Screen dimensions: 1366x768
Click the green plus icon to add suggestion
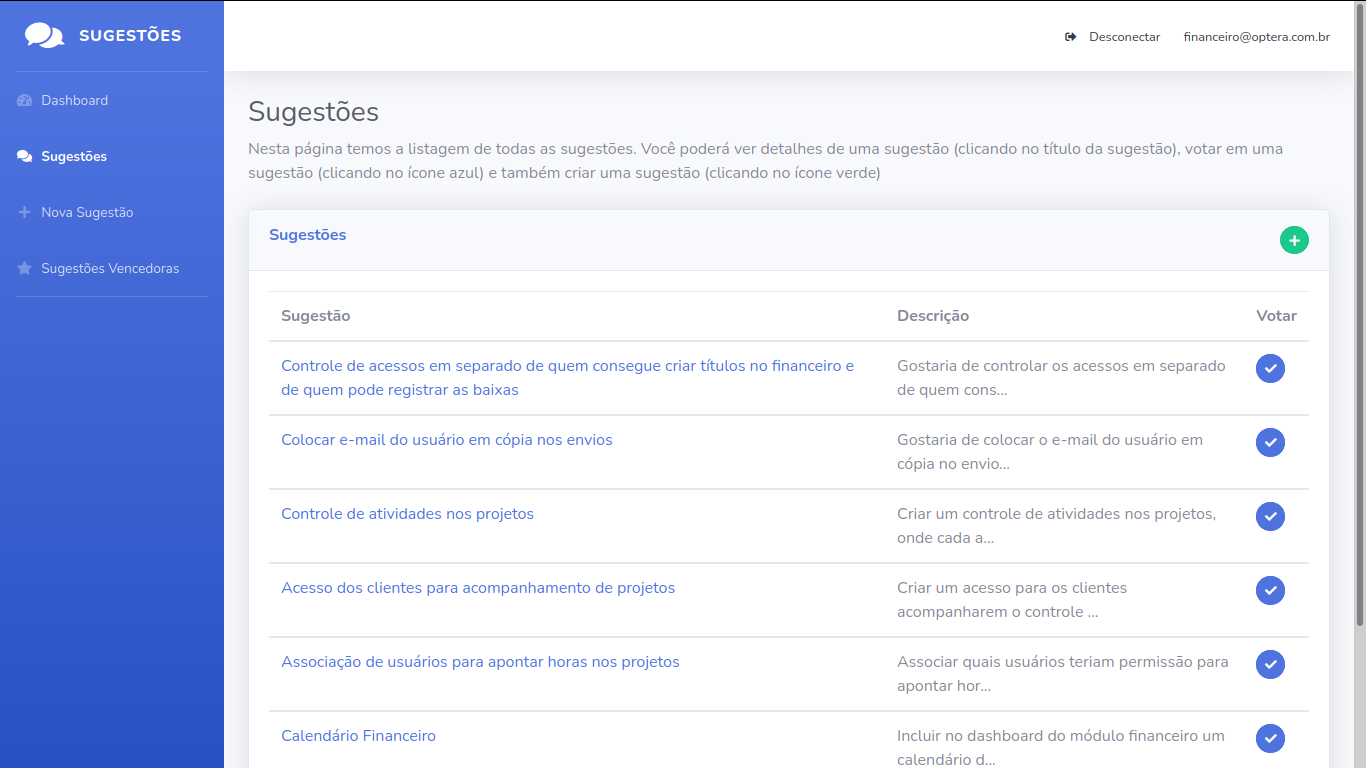point(1294,240)
